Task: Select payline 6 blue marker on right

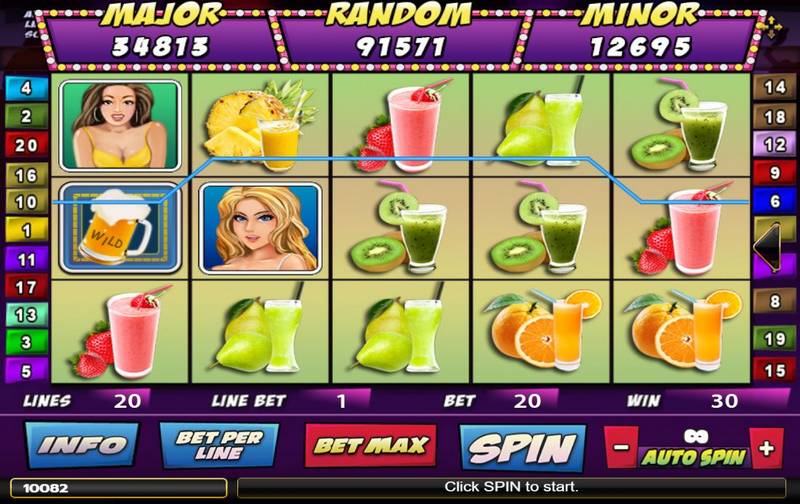Action: point(774,201)
